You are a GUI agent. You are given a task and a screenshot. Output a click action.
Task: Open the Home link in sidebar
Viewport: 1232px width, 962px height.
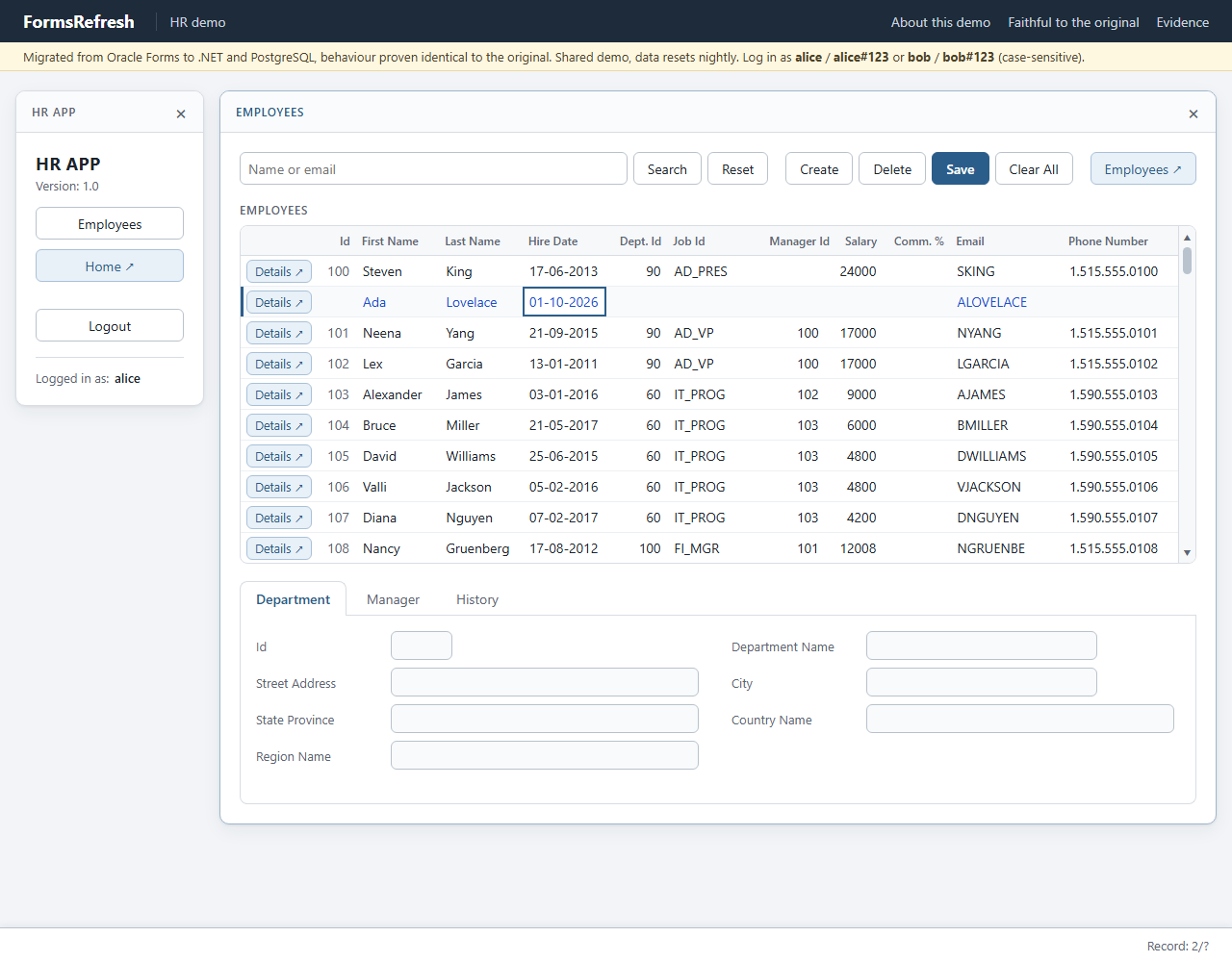coord(110,266)
